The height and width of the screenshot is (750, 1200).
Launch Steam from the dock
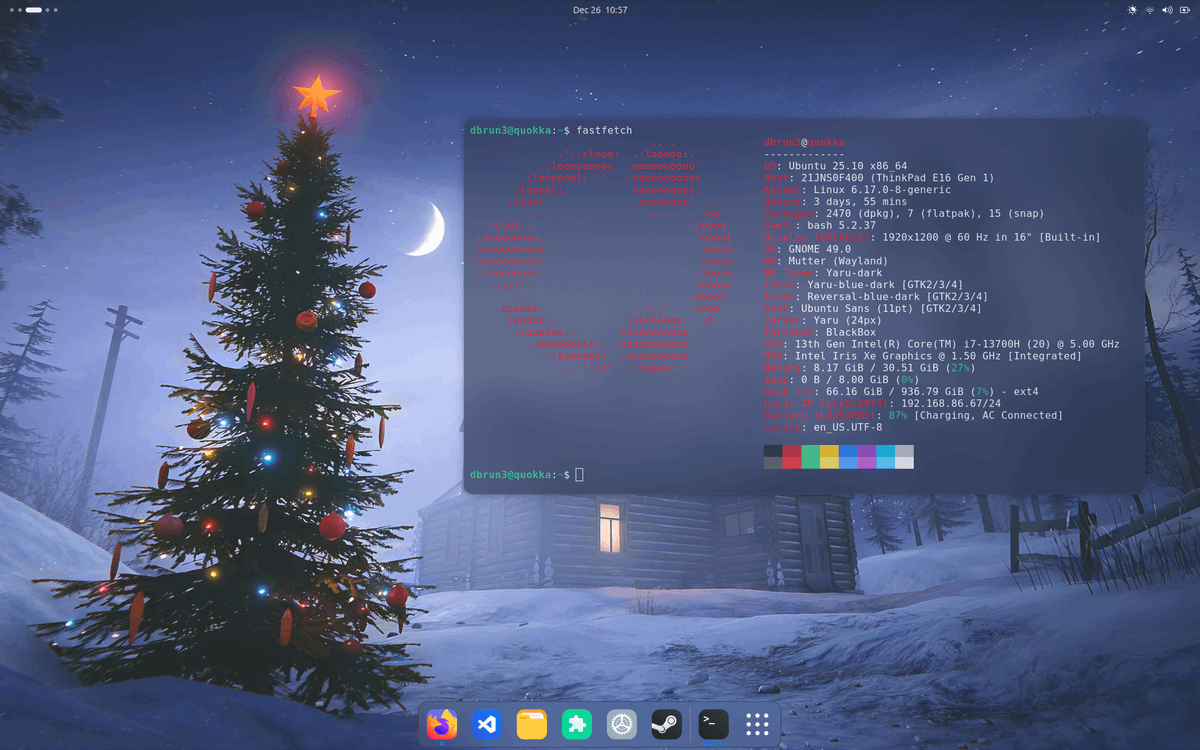pos(667,724)
